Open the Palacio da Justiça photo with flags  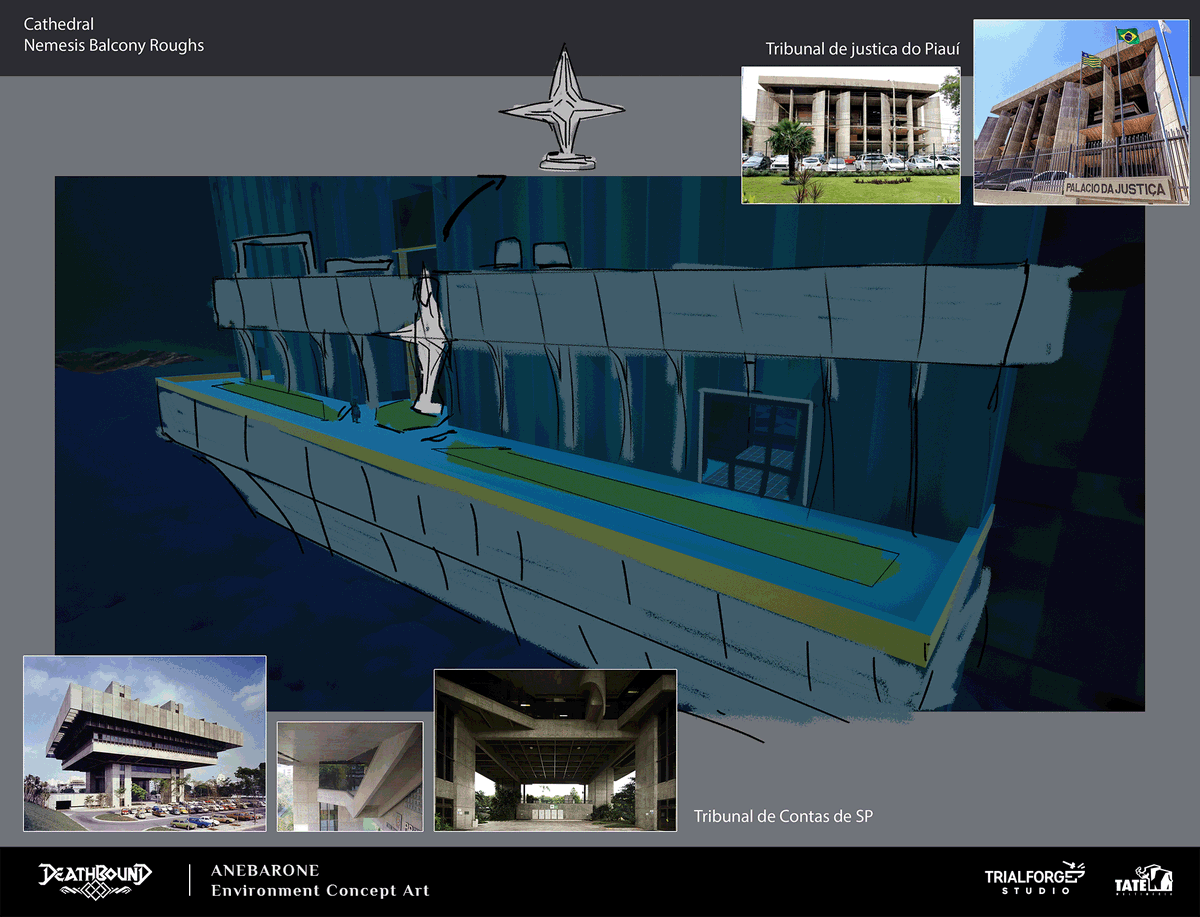[x=1081, y=113]
